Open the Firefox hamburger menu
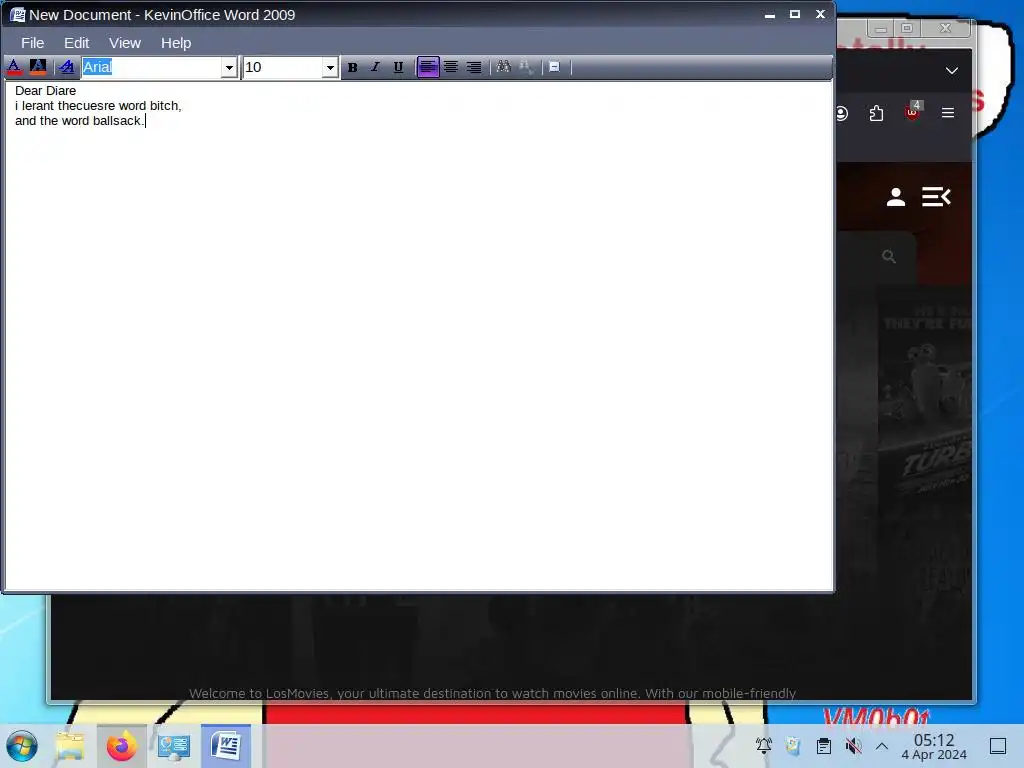The image size is (1024, 768). (948, 113)
